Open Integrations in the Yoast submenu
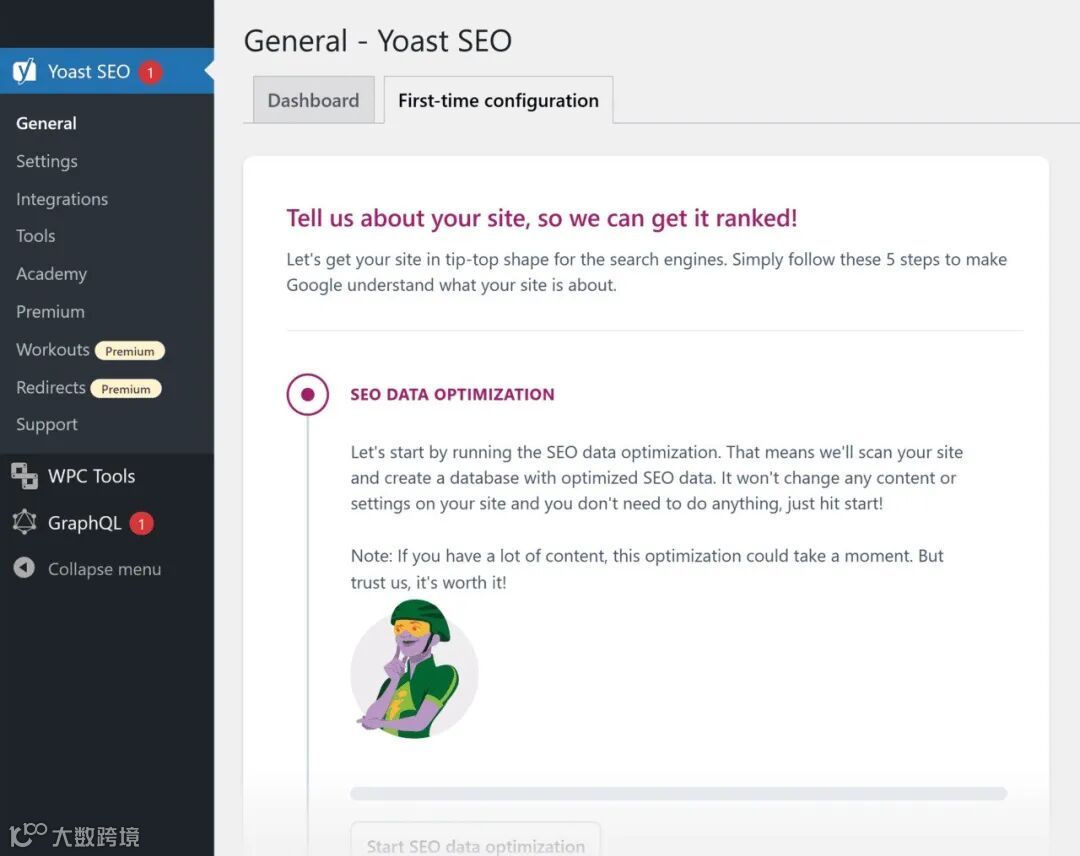This screenshot has width=1080, height=856. pos(62,199)
